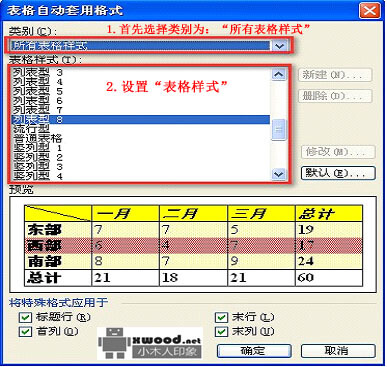Viewport: 387px width, 367px height.
Task: Open the 类别 dropdown arrow
Action: click(x=279, y=45)
